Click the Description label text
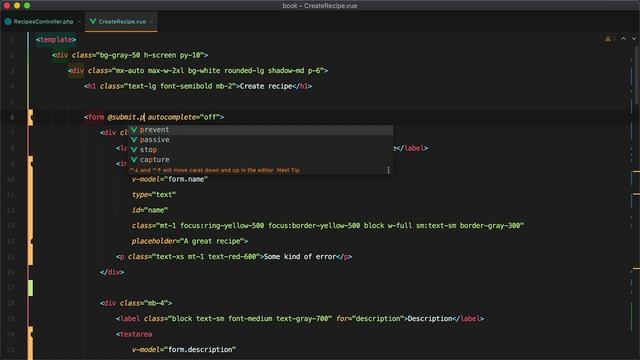The width and height of the screenshot is (640, 360). [430, 319]
